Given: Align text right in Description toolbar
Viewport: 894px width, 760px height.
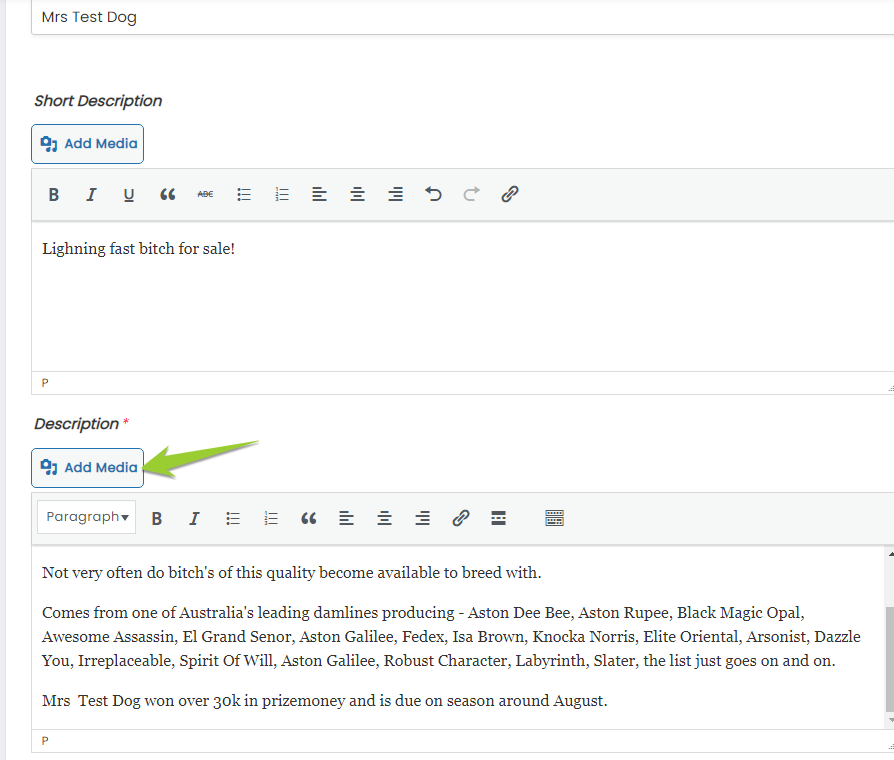Looking at the screenshot, I should (x=422, y=518).
